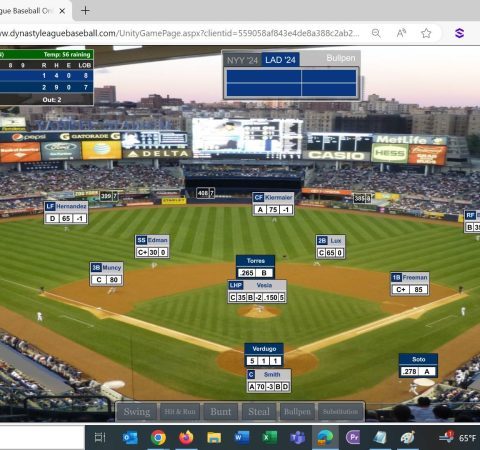Switch to the NYY '24 tab

(x=242, y=60)
